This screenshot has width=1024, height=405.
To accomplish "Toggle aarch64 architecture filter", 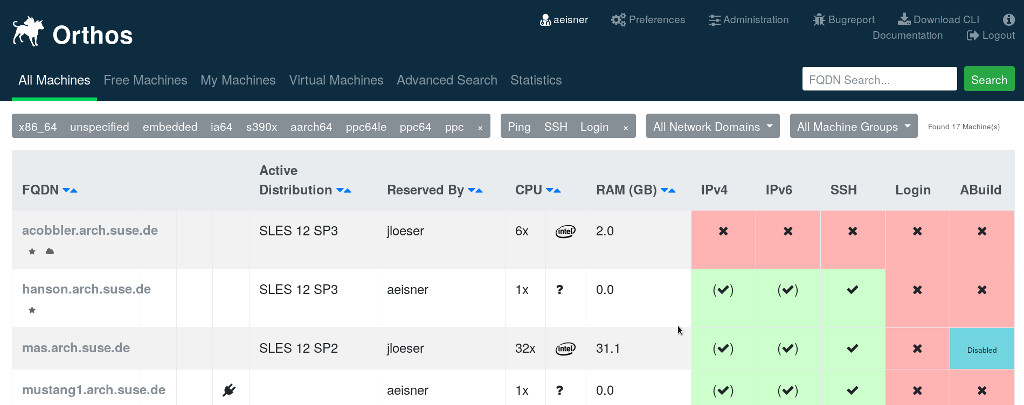I will (x=312, y=127).
